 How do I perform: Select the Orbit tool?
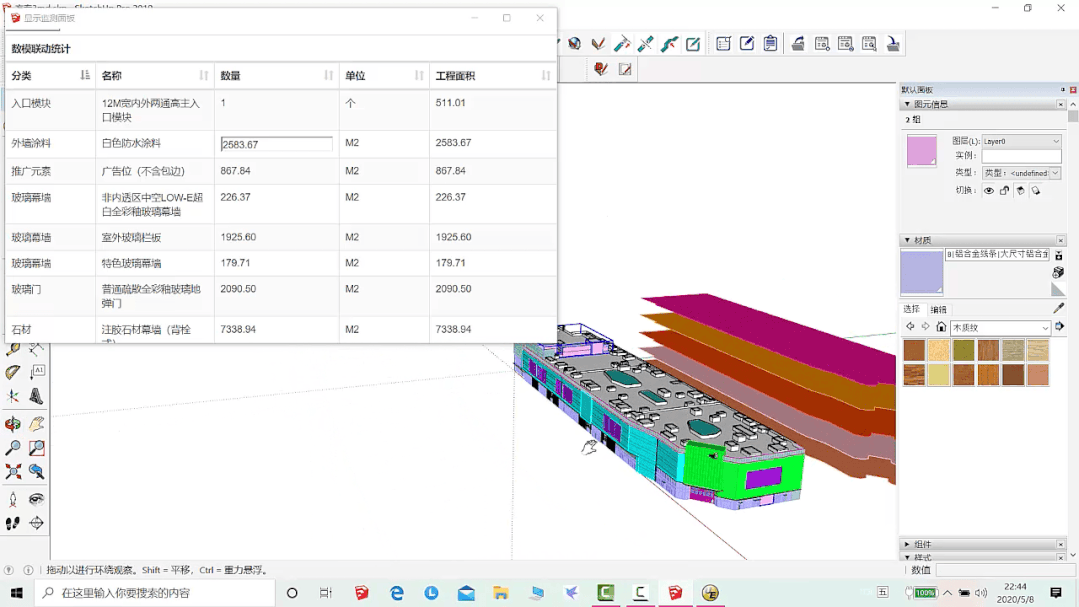[13, 424]
